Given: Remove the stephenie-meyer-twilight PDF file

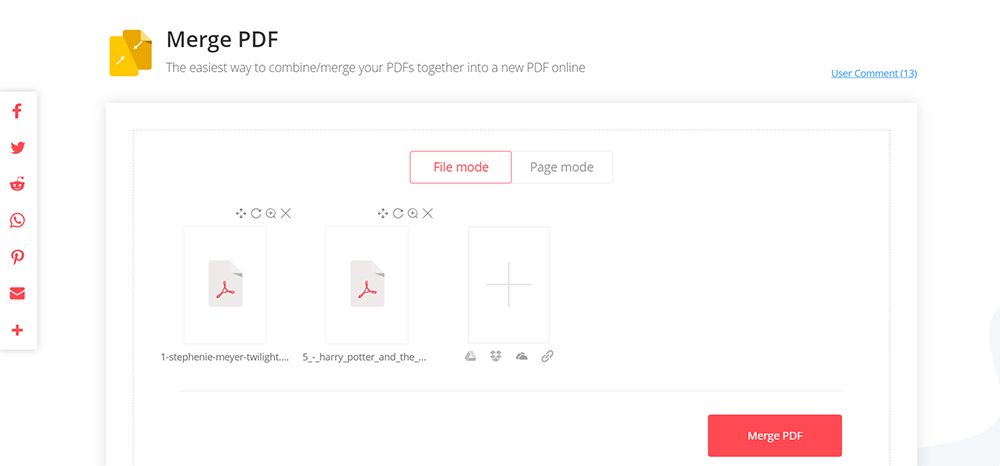Looking at the screenshot, I should (x=286, y=213).
